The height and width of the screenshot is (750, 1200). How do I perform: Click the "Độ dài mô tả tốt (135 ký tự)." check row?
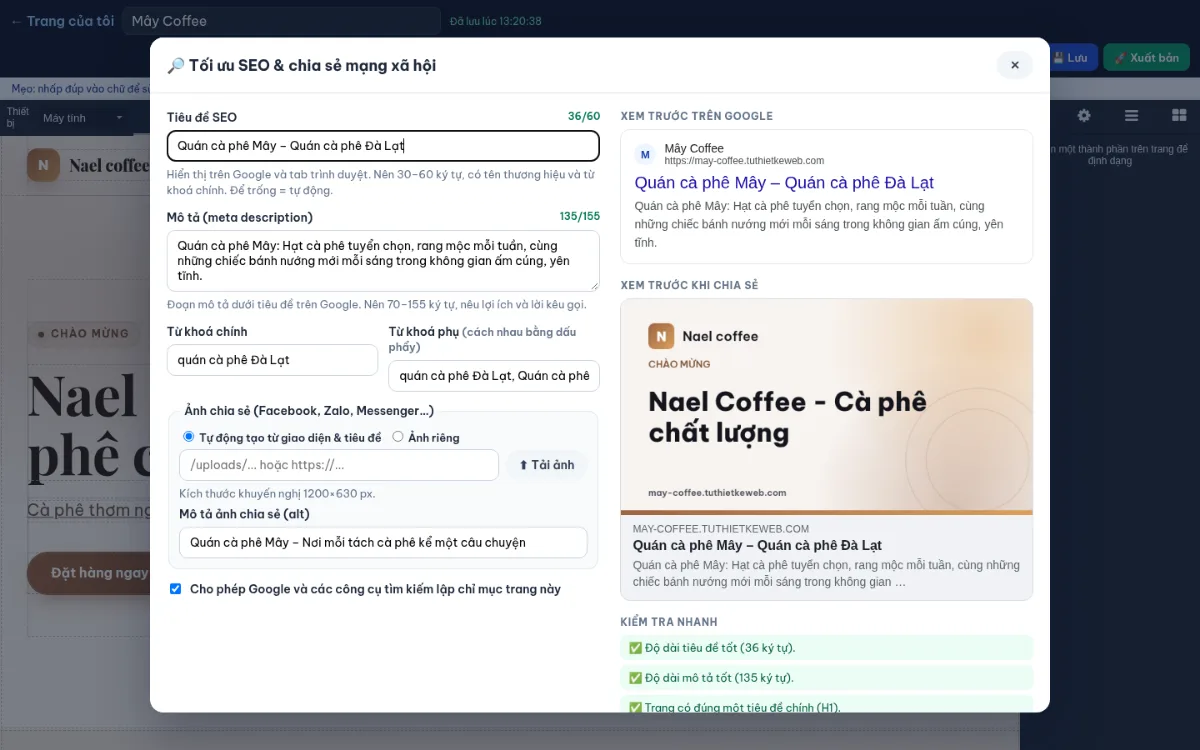pos(827,678)
